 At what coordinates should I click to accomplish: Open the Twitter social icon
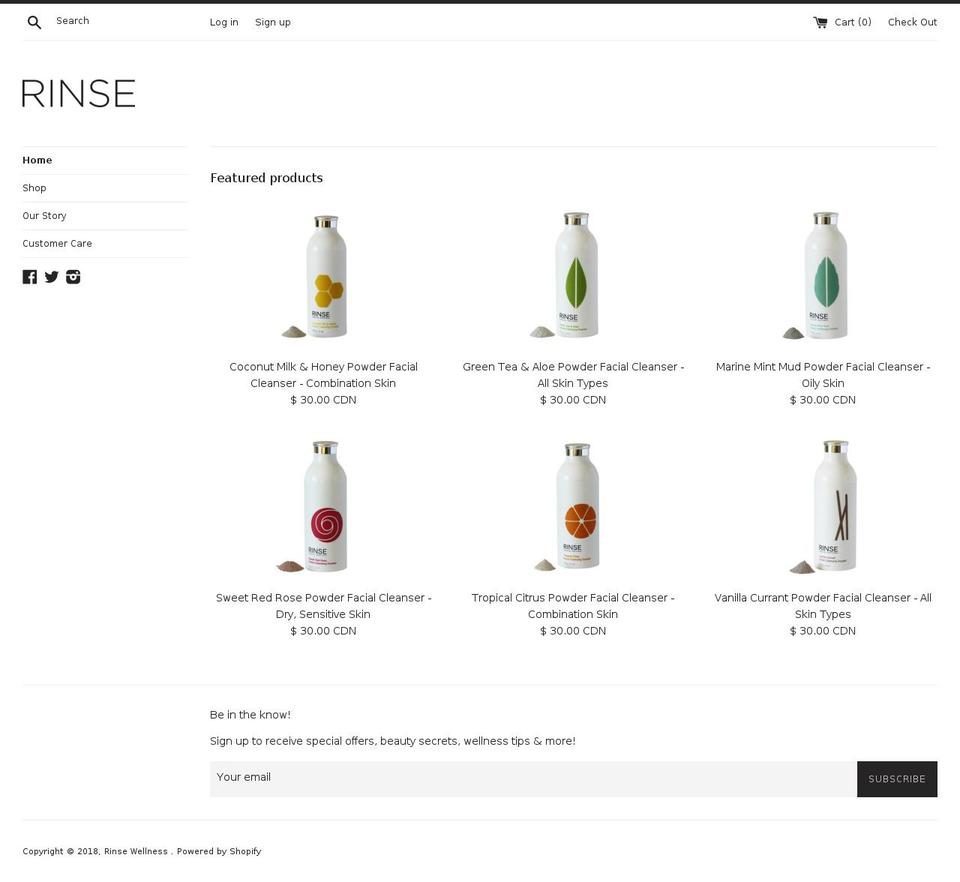pos(51,277)
